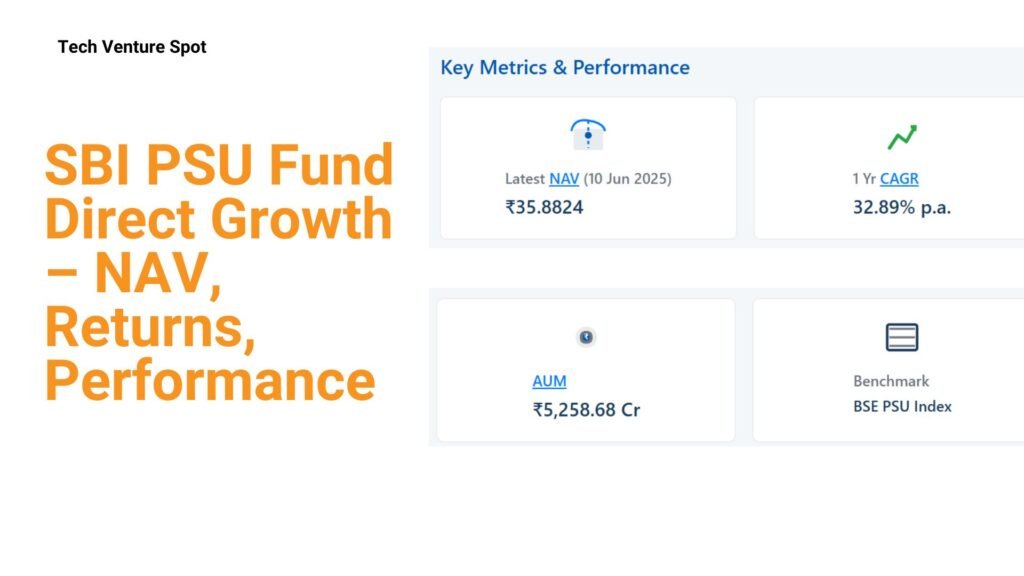The image size is (1024, 576).
Task: Open the CAGR hyperlink
Action: coord(899,179)
